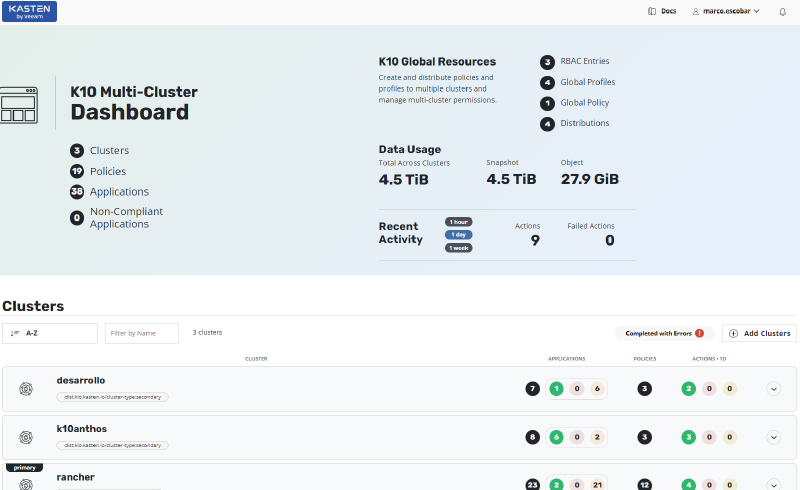
Task: Open the A-Z sort dropdown
Action: coord(50,333)
